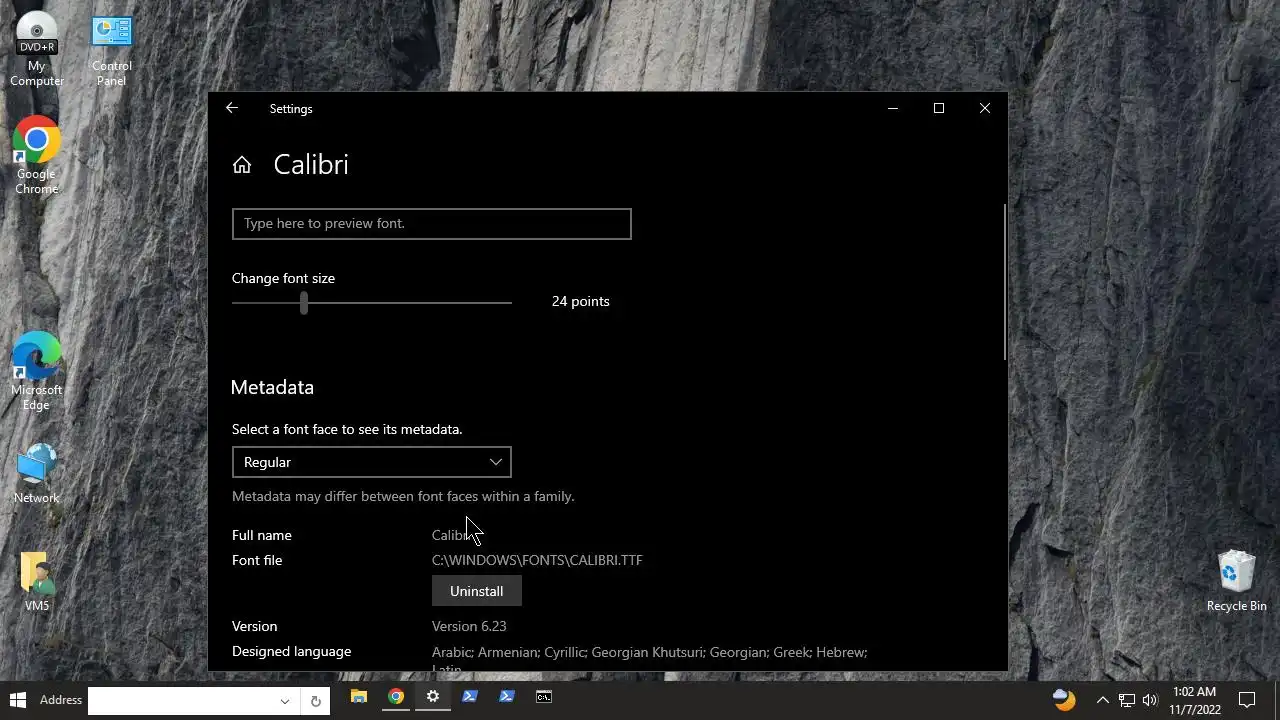The image size is (1280, 720).
Task: Go back using the Settings back arrow
Action: (x=232, y=108)
